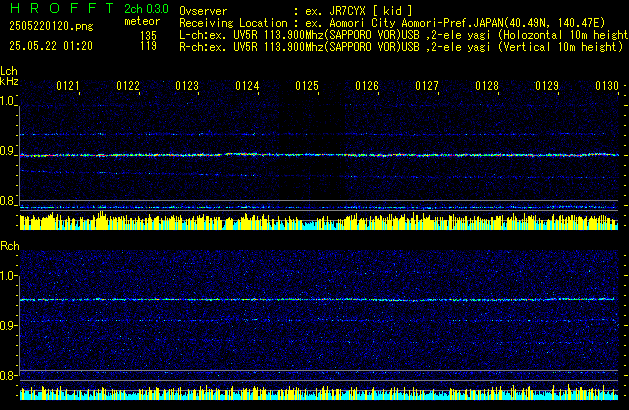Click meteor count 119
629x410 pixels.
click(148, 46)
